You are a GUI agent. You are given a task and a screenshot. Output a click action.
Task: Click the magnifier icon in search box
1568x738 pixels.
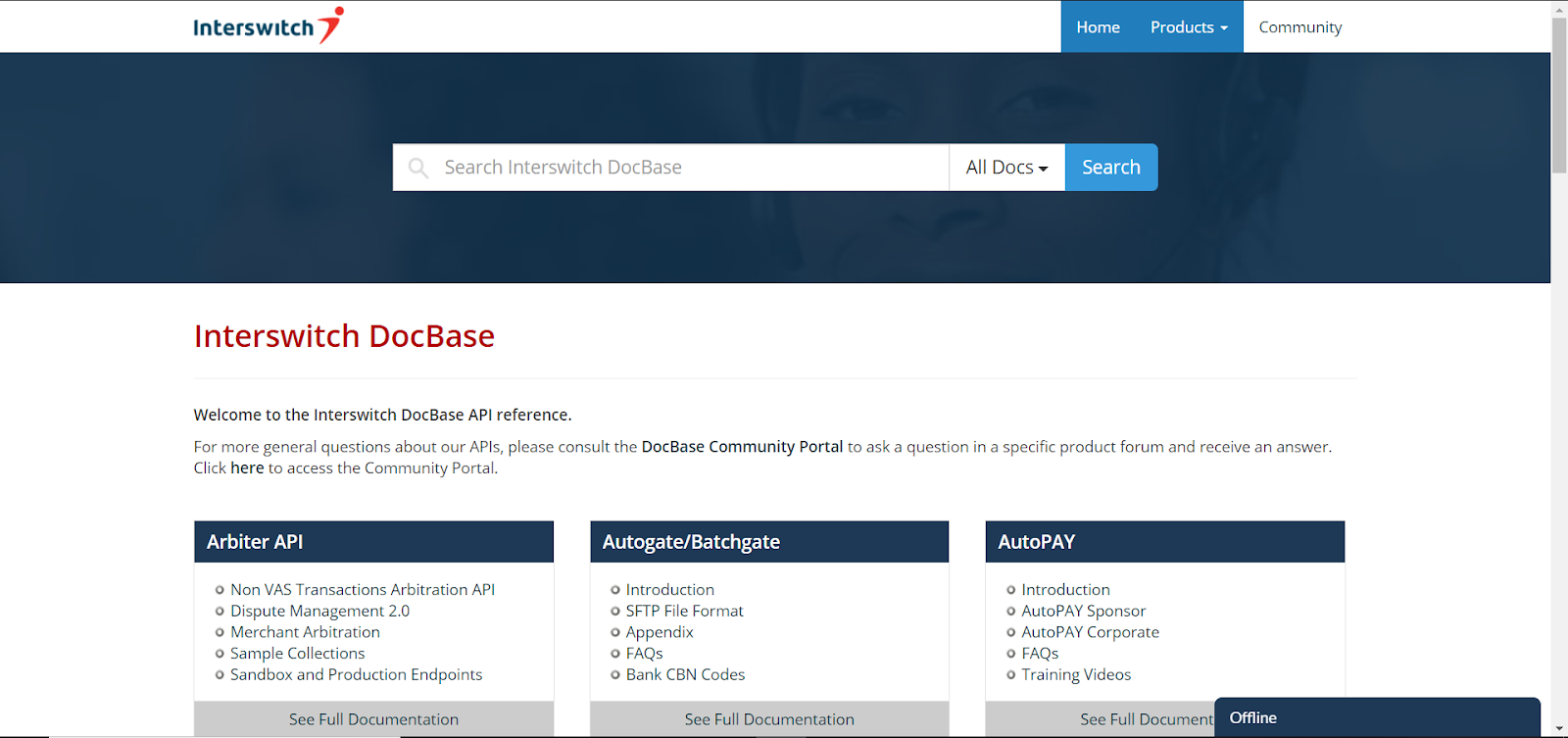(x=418, y=168)
